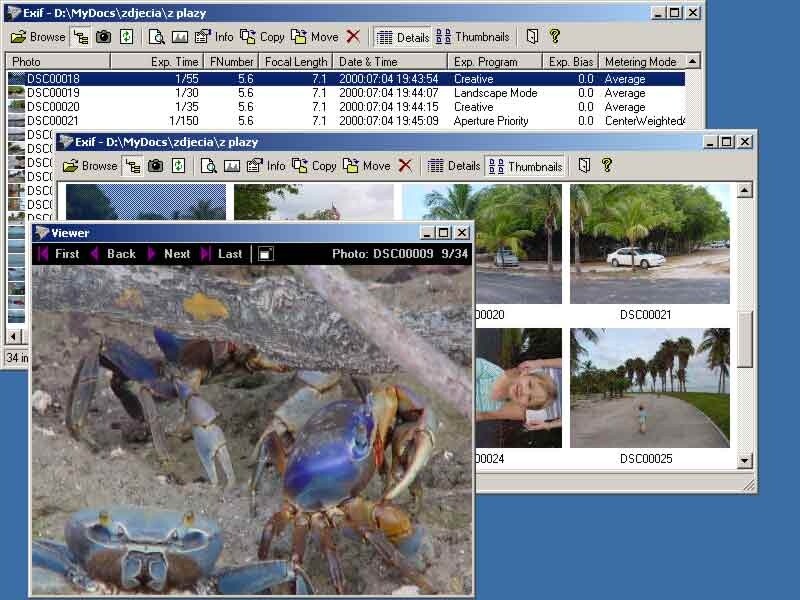This screenshot has width=800, height=600.
Task: Click the Exp. Program column header
Action: point(495,60)
